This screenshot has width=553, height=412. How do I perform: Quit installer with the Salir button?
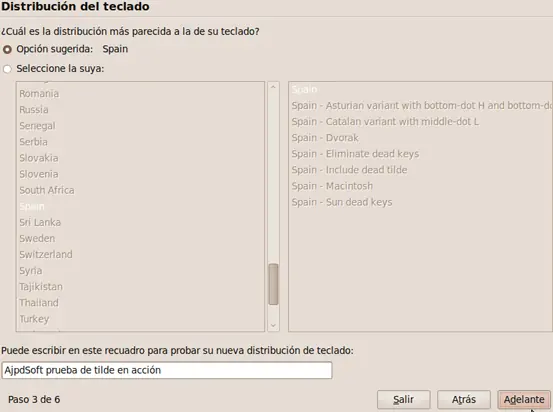pos(403,399)
